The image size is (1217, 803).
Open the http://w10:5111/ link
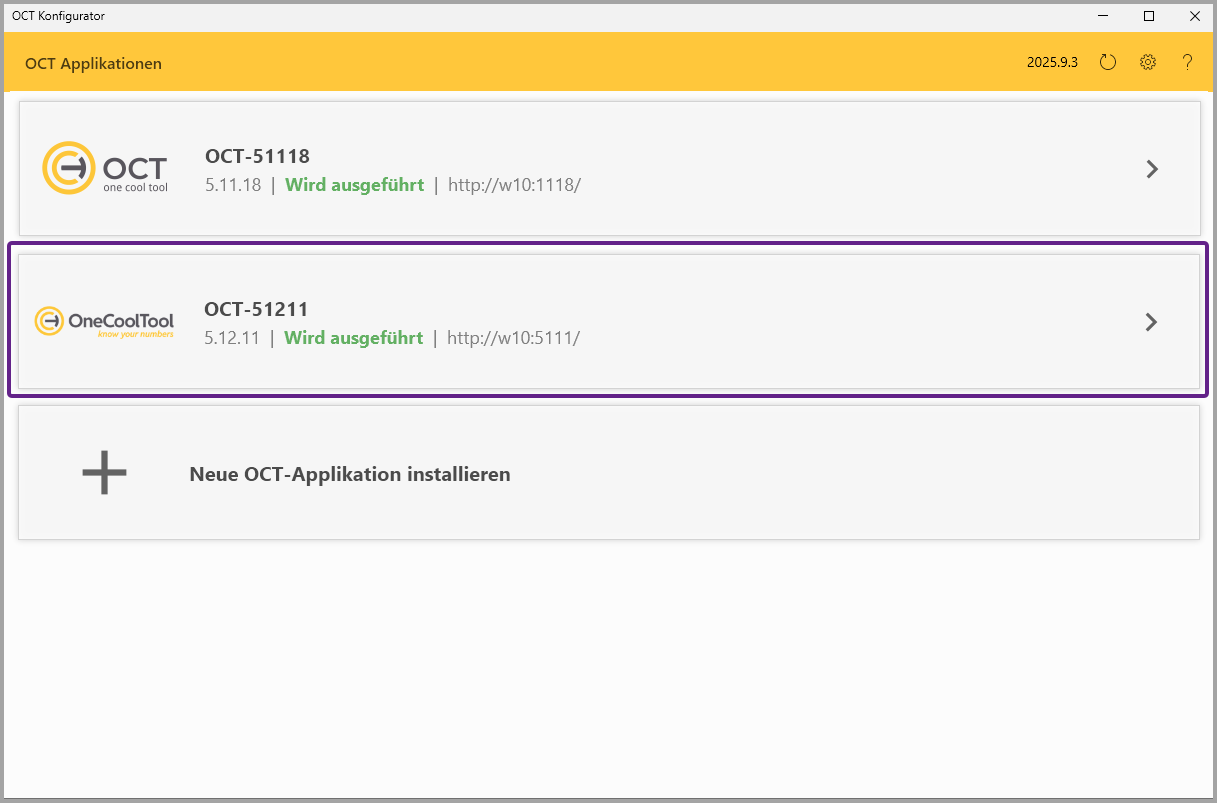coord(513,338)
